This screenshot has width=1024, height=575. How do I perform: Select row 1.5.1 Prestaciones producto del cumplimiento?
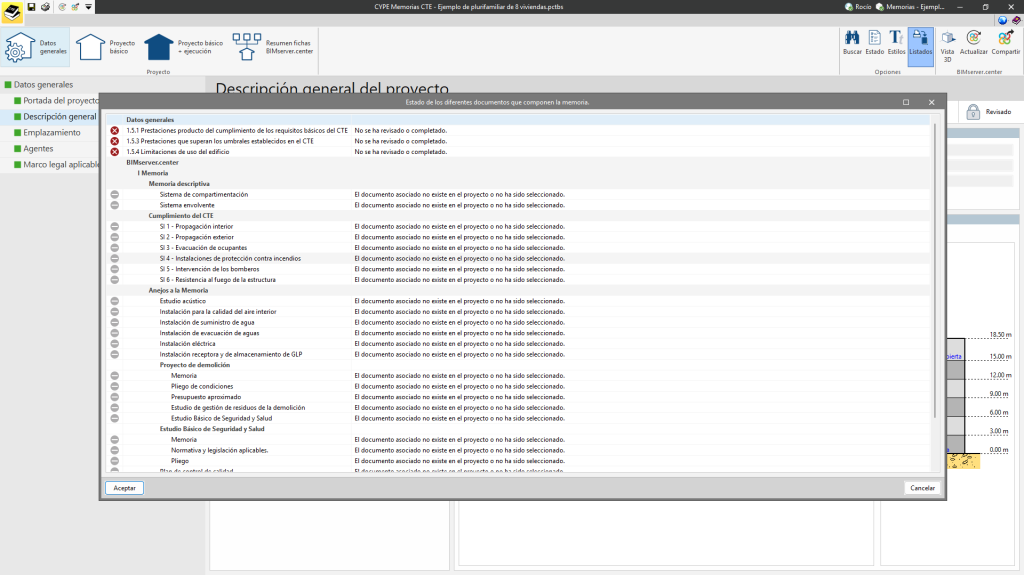click(519, 131)
